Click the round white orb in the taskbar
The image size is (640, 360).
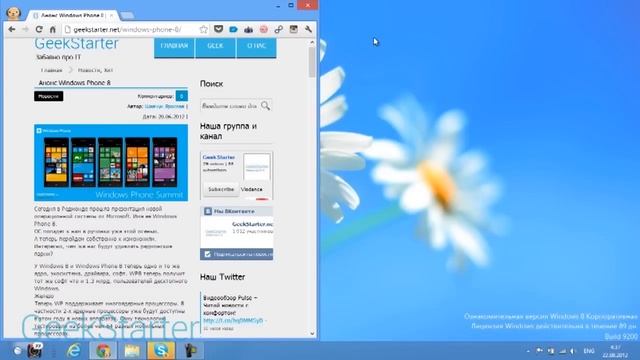pos(18,350)
